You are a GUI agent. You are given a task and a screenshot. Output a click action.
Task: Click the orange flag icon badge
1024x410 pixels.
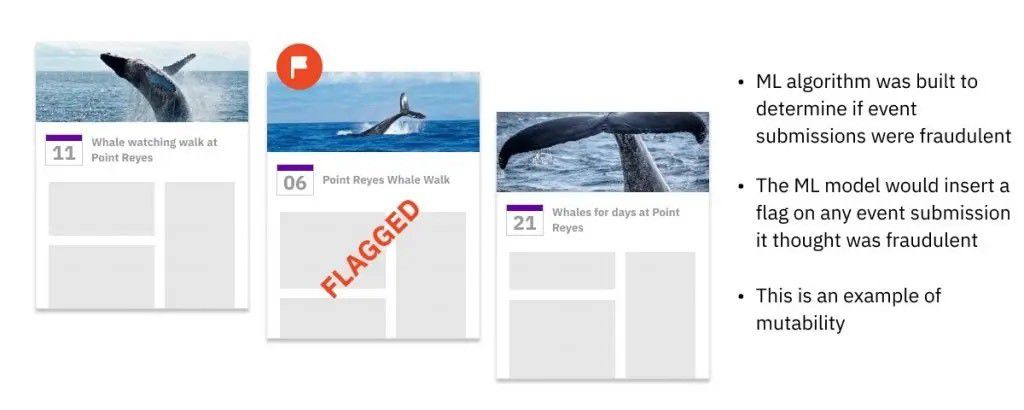point(299,67)
